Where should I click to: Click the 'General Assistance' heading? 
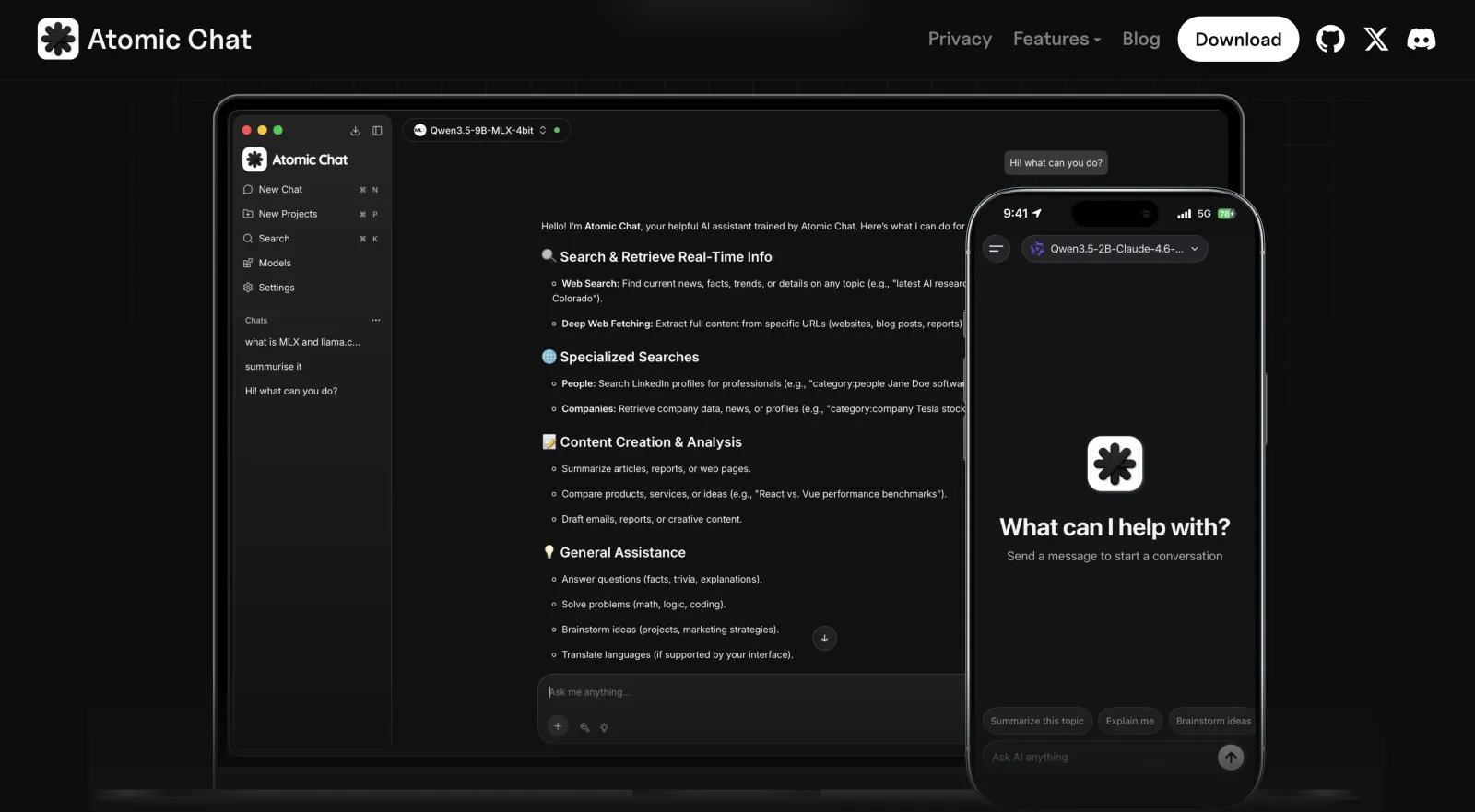pyautogui.click(x=622, y=552)
